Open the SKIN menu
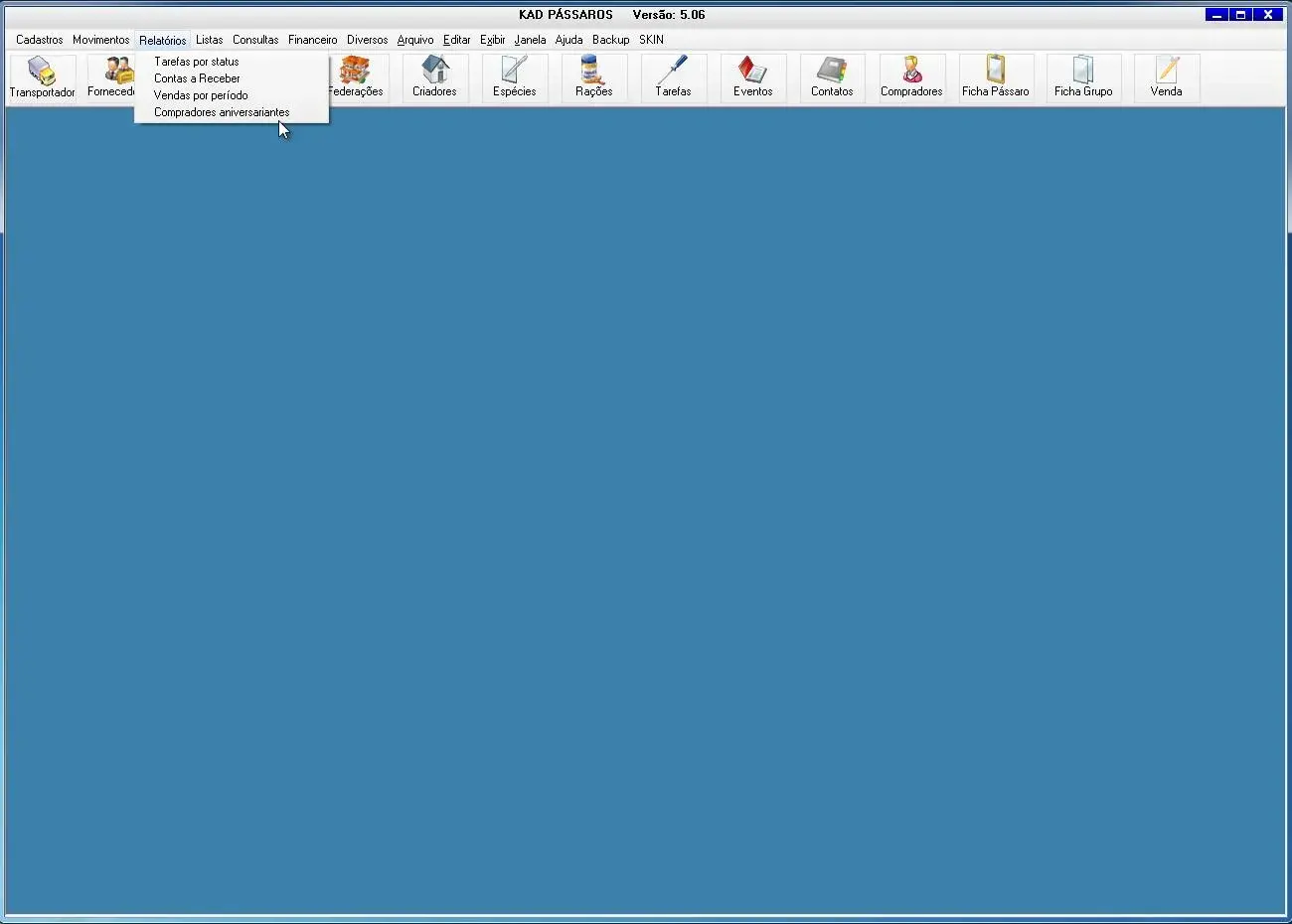1292x924 pixels. pyautogui.click(x=651, y=40)
